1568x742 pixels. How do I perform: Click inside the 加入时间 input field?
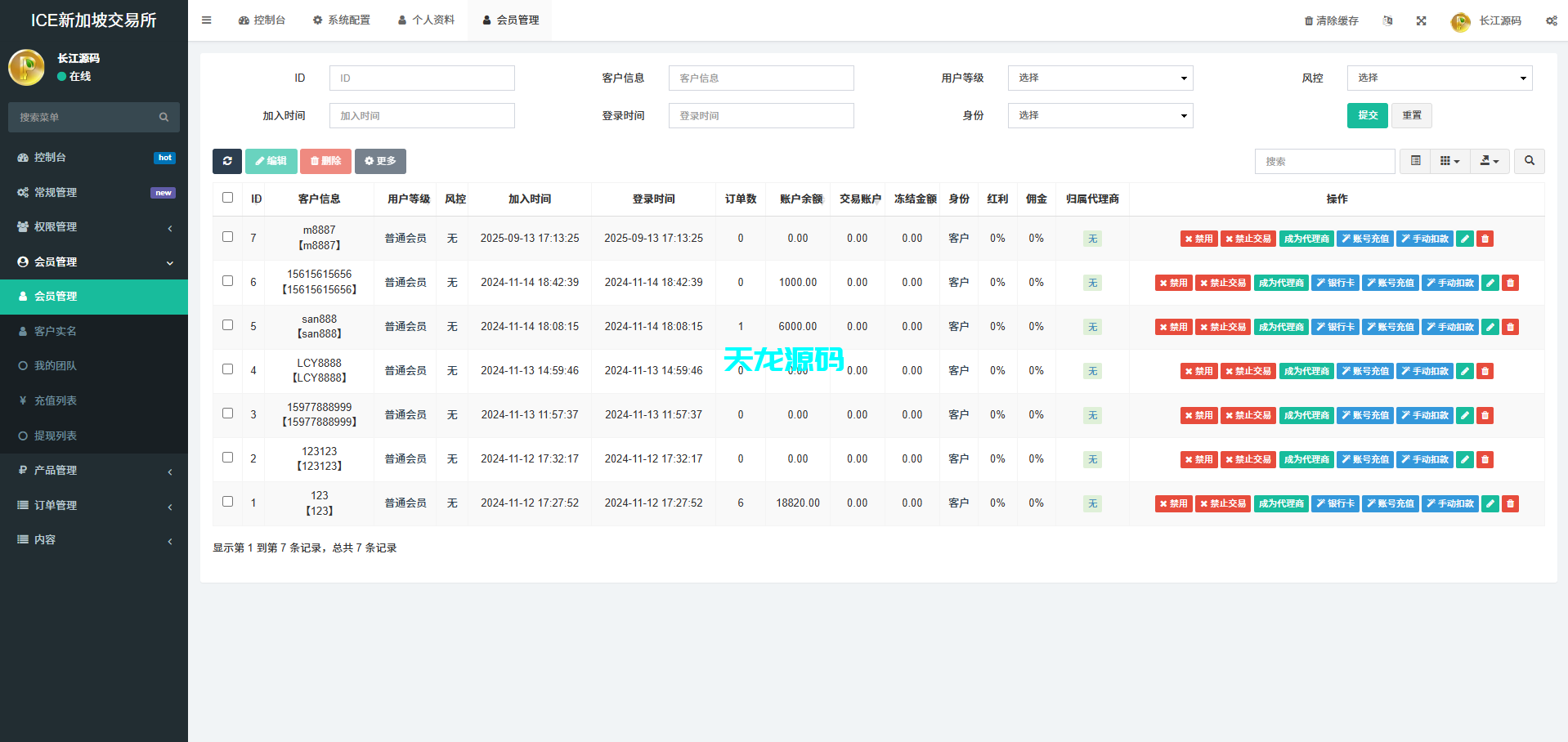[x=422, y=115]
